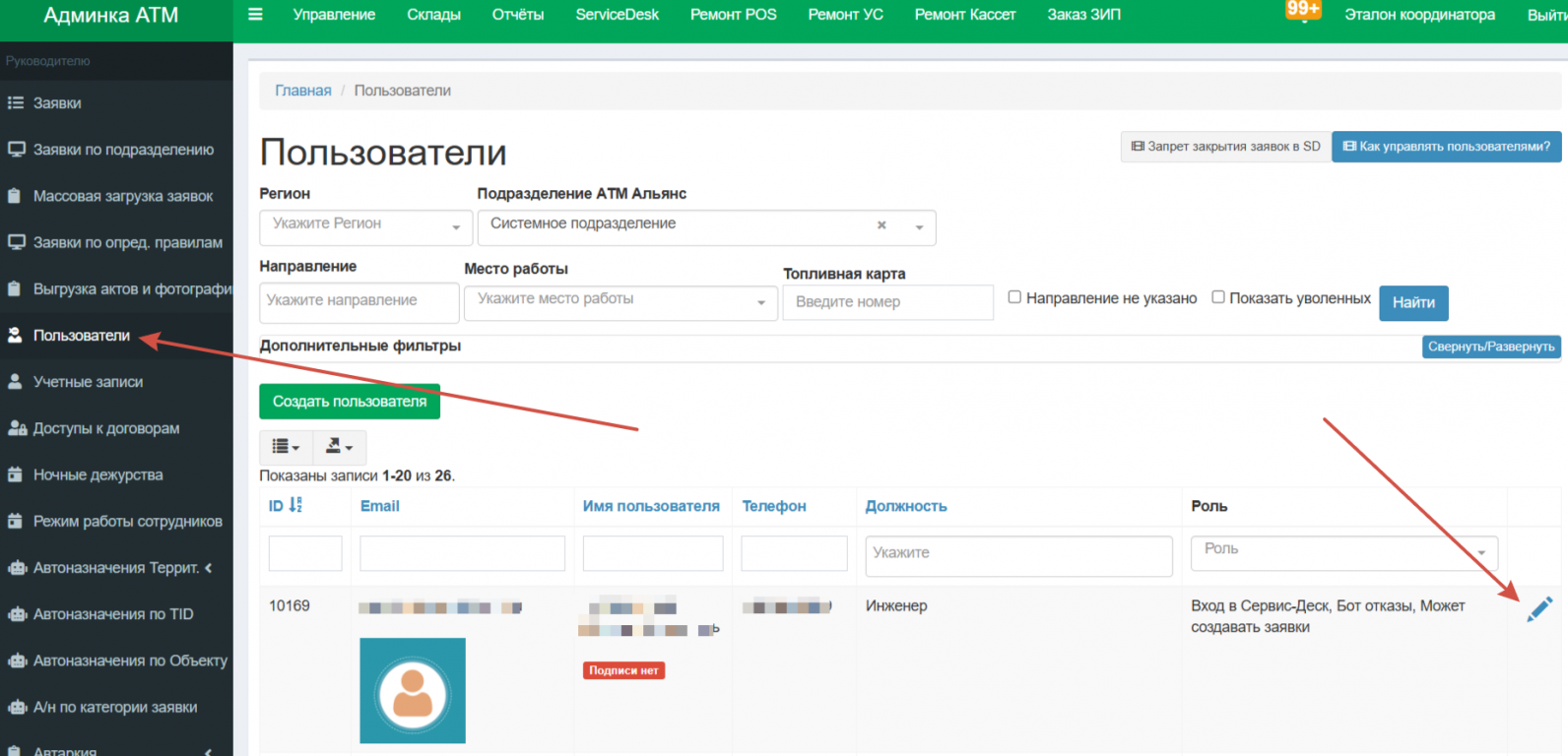Open the export data icon button
This screenshot has height=756, width=1568.
click(x=339, y=447)
